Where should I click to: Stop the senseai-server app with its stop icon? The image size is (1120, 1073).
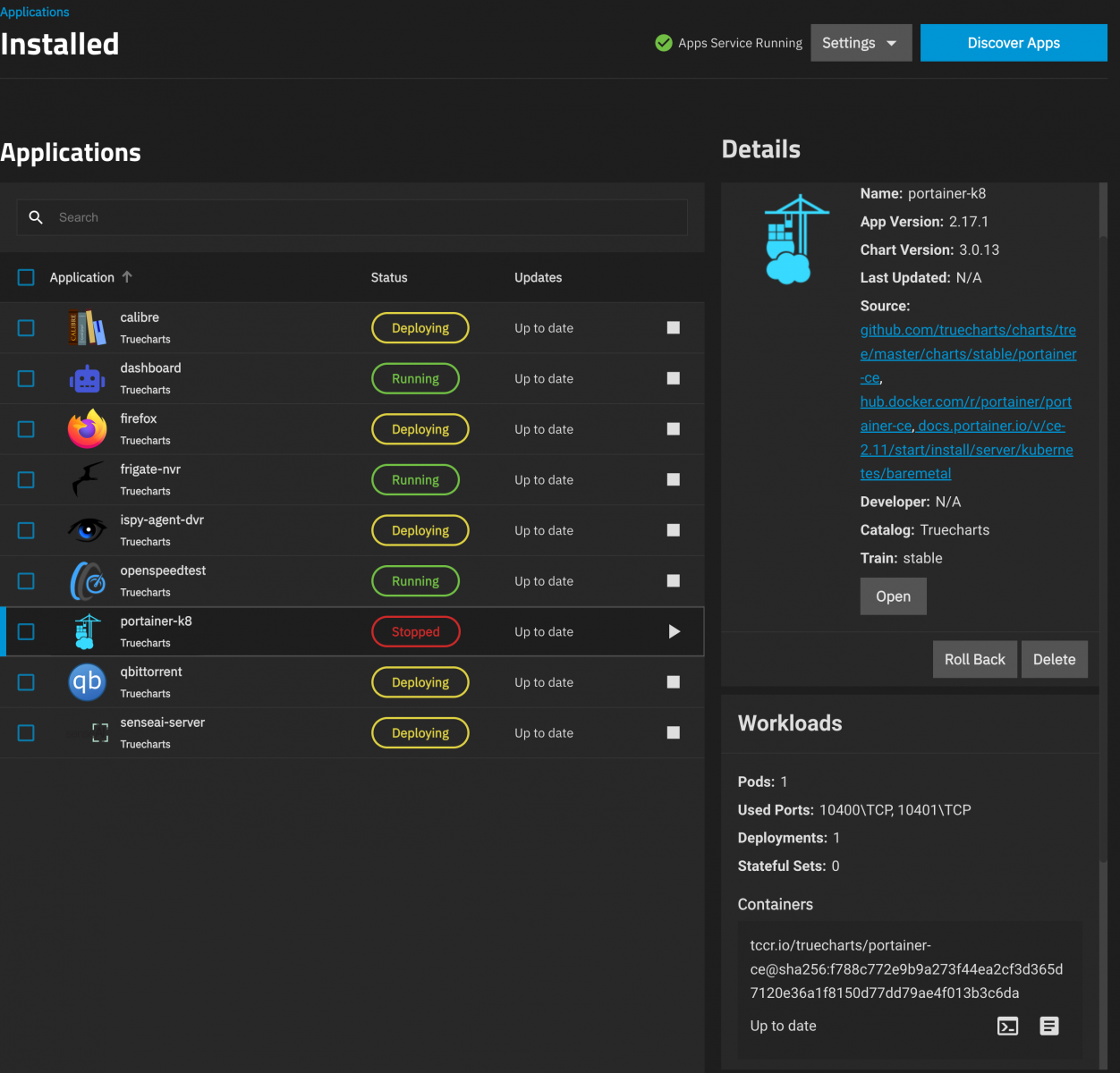[x=674, y=732]
